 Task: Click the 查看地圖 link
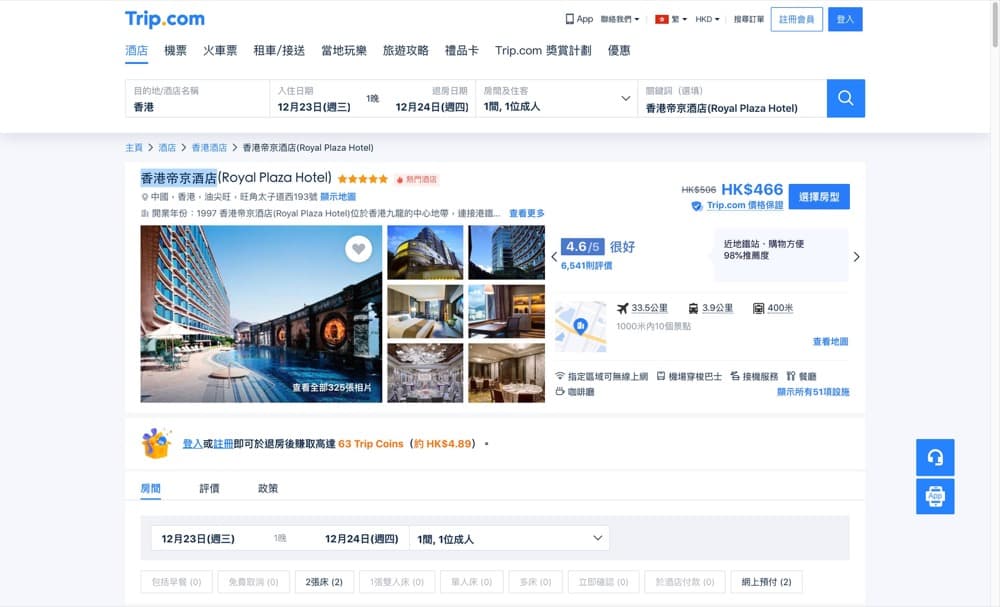coord(830,342)
